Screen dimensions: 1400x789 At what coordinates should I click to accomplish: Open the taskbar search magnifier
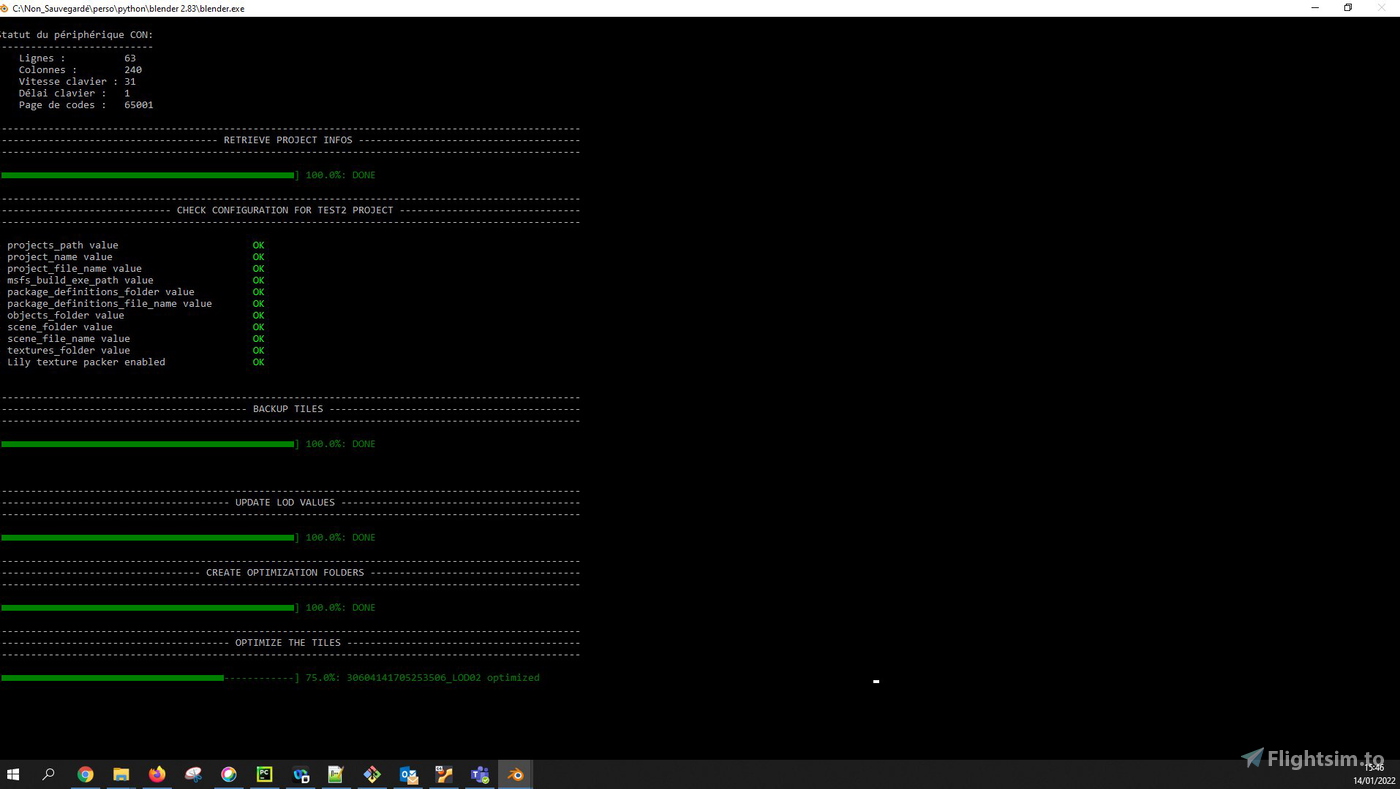(48, 774)
